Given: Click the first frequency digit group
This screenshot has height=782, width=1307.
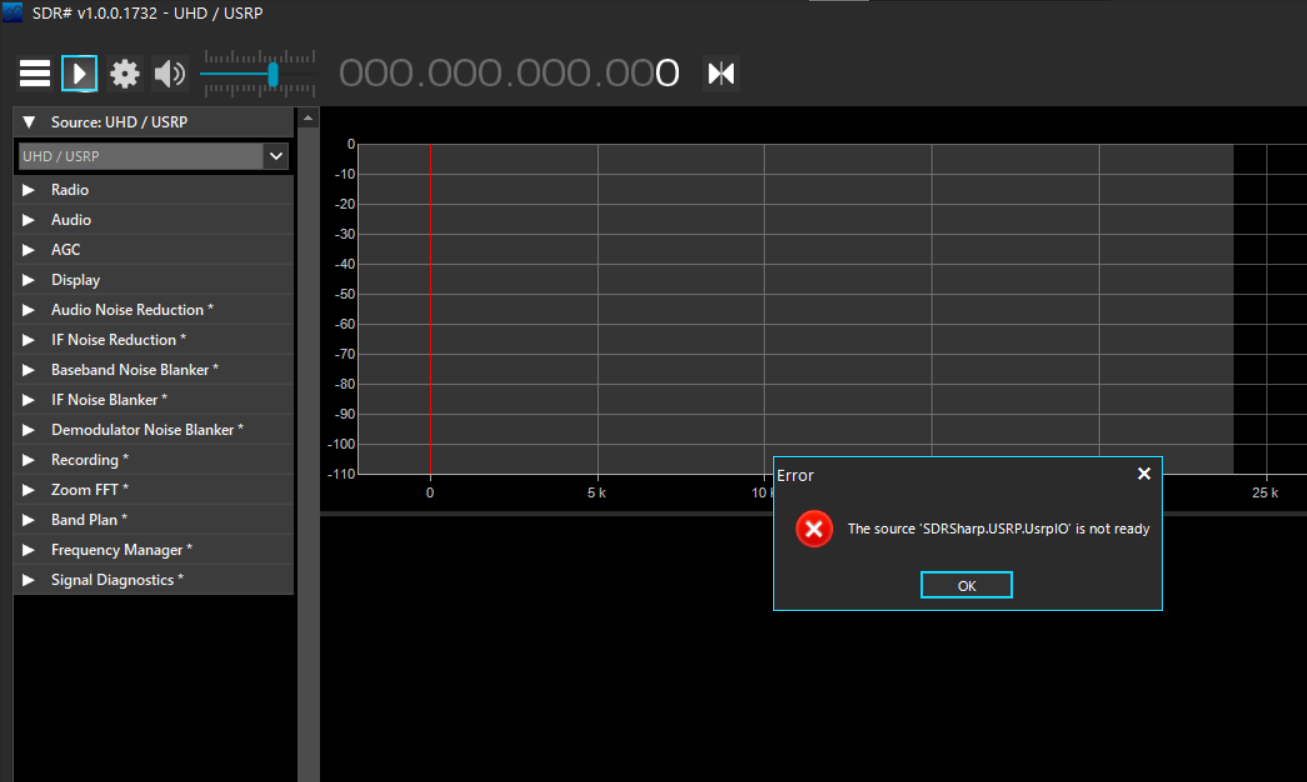Looking at the screenshot, I should pos(376,73).
